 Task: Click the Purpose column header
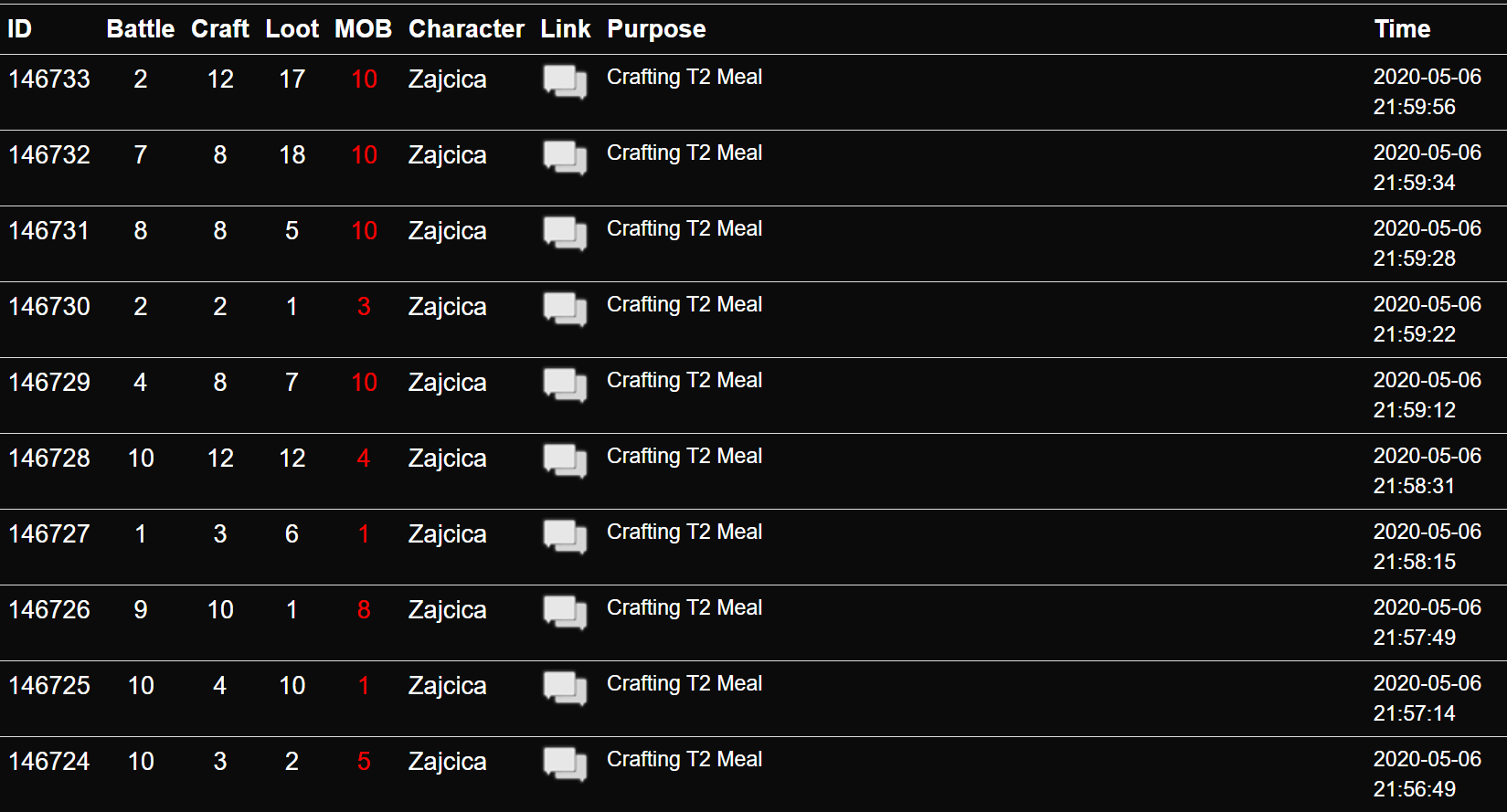point(656,29)
